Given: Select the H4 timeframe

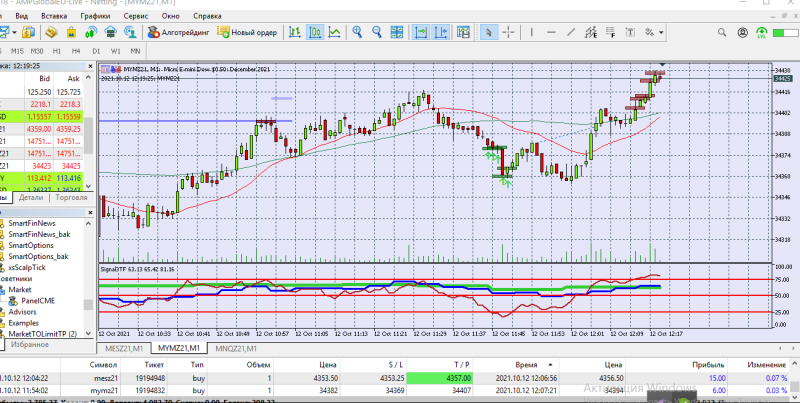Looking at the screenshot, I should pos(76,49).
